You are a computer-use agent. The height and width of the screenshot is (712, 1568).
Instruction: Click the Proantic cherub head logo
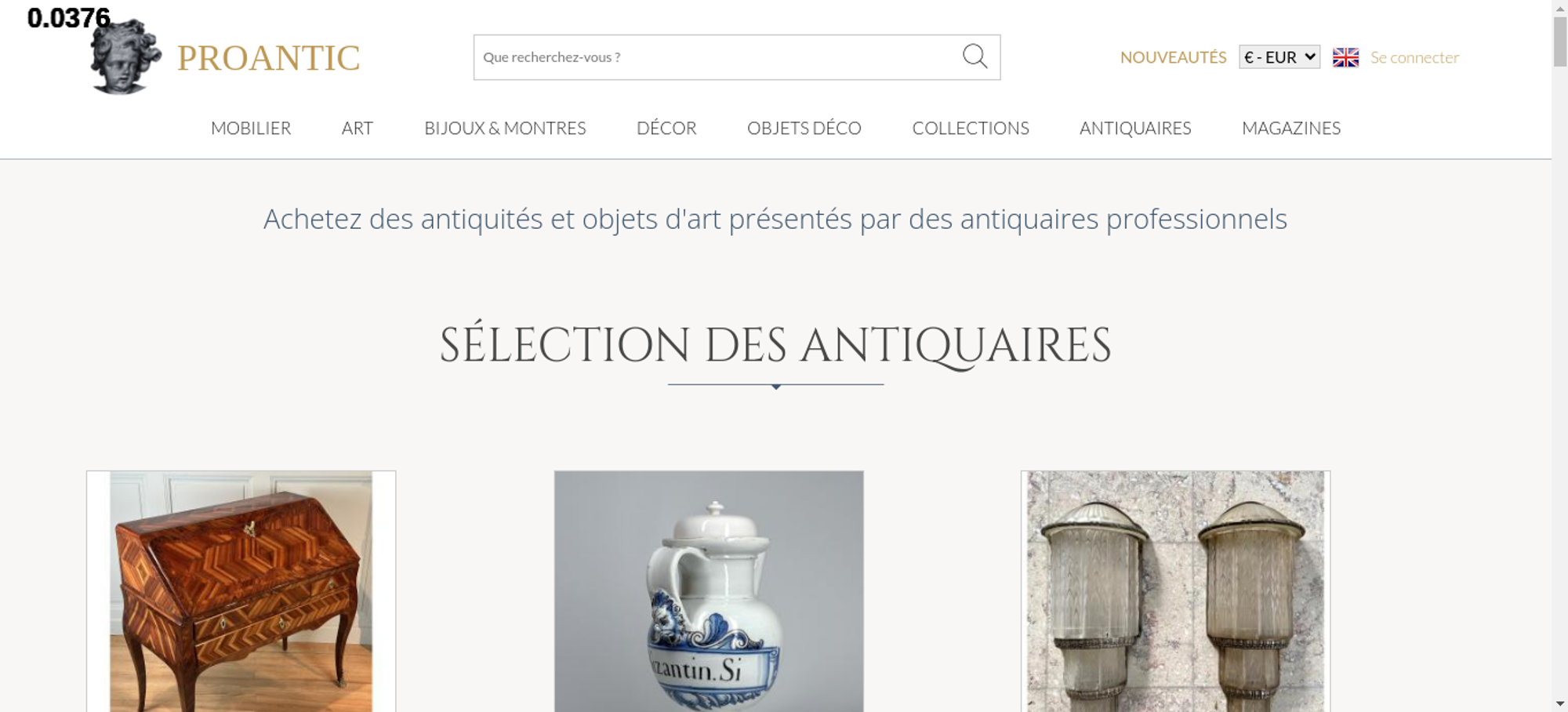(x=125, y=57)
